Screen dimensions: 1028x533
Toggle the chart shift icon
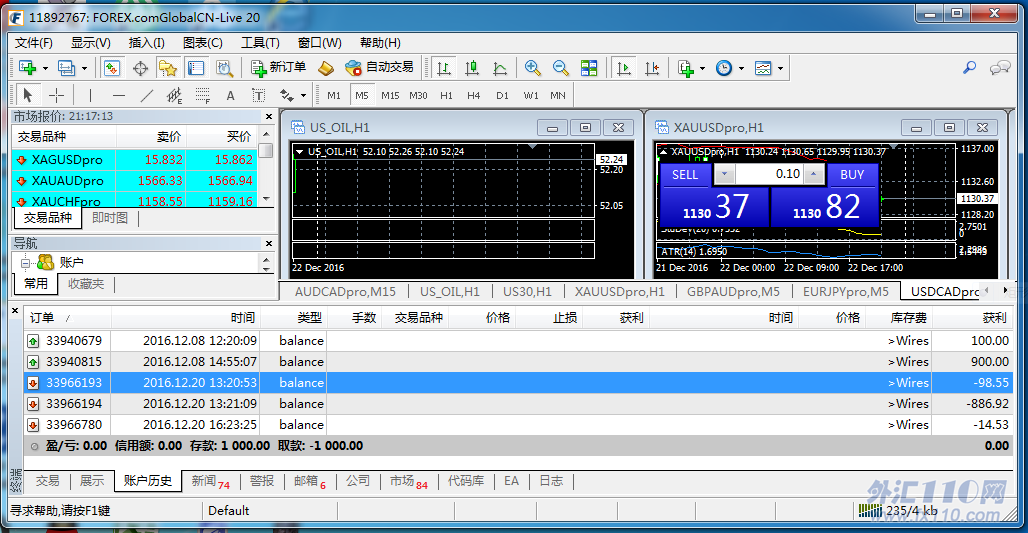(x=652, y=68)
